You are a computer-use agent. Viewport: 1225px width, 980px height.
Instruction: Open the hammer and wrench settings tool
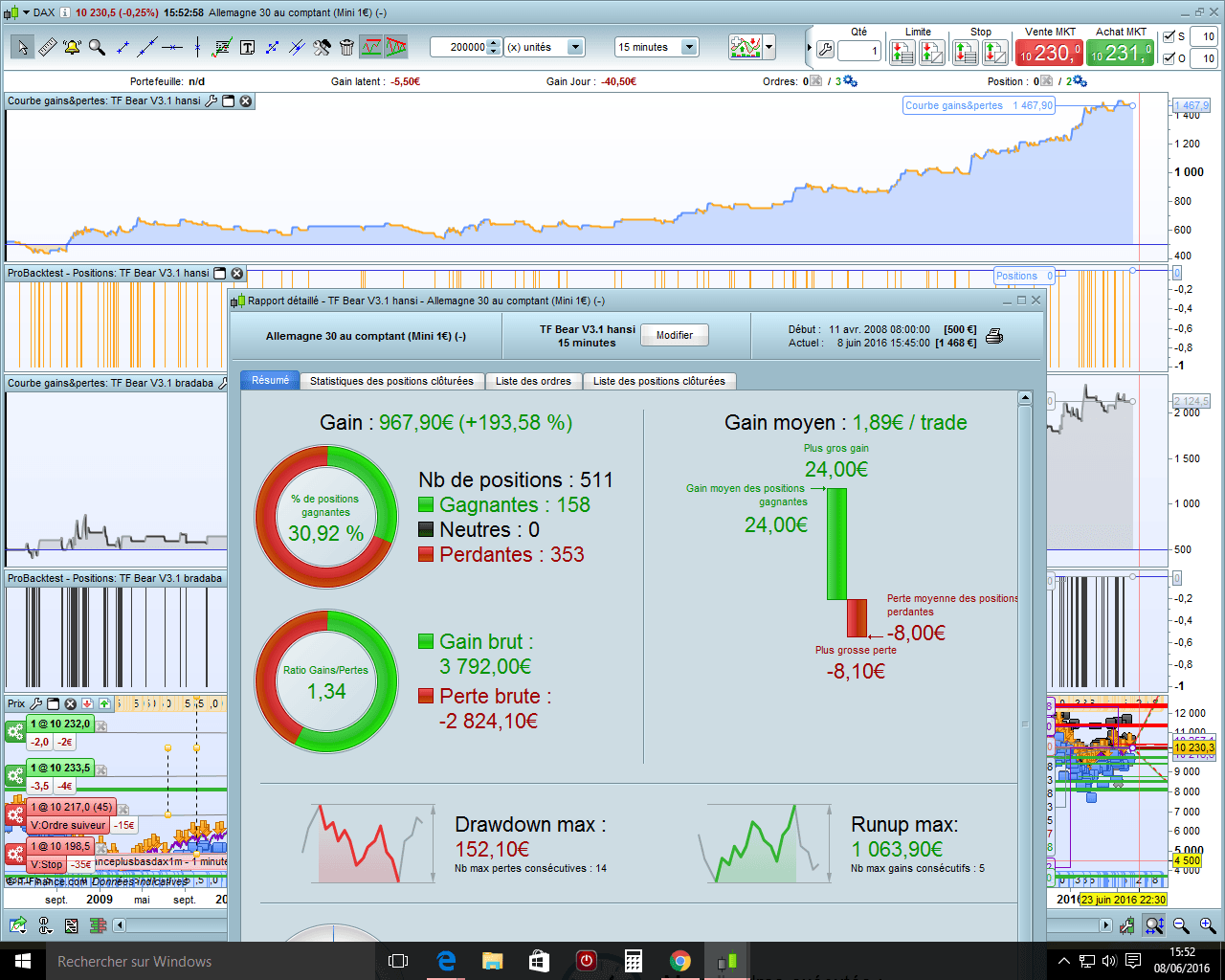coord(322,47)
